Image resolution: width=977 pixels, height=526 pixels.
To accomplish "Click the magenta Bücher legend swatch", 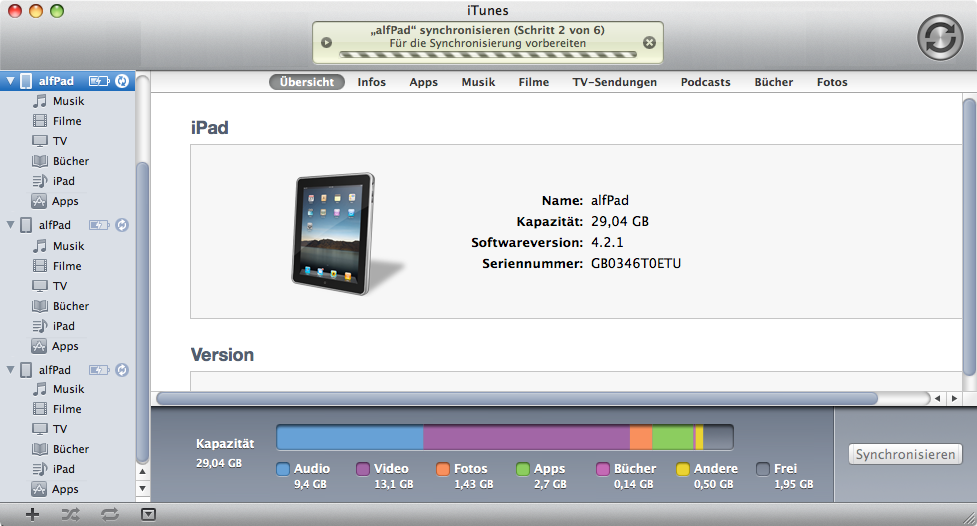I will click(603, 469).
